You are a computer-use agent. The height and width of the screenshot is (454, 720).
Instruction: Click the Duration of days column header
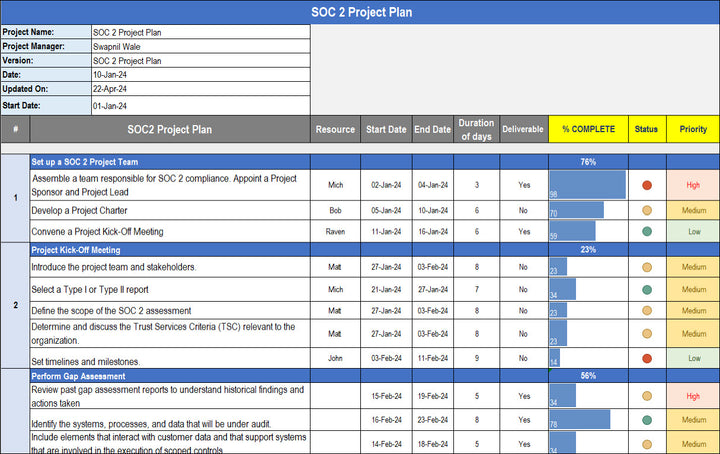tap(477, 129)
